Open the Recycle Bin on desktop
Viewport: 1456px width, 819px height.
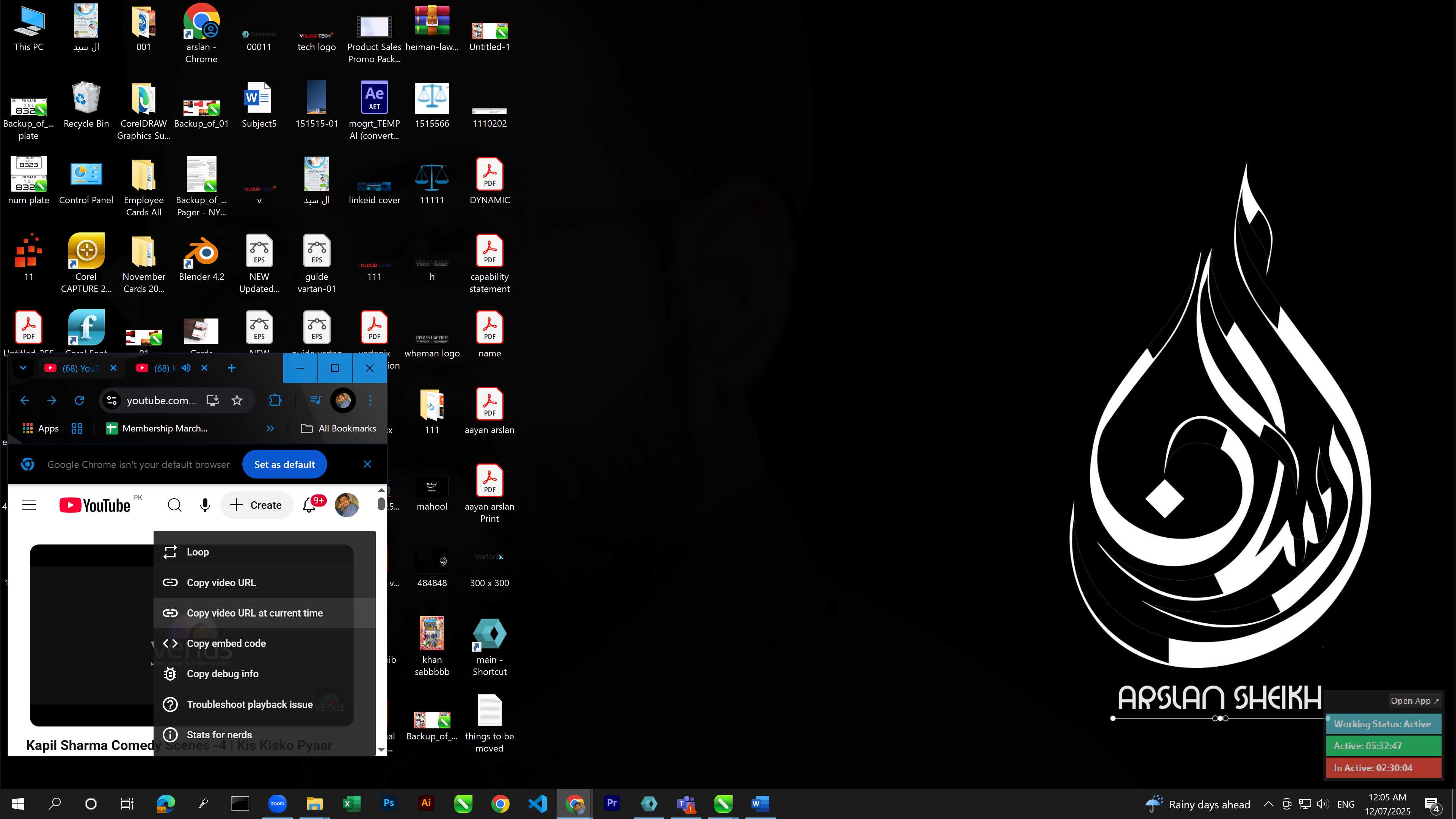pyautogui.click(x=86, y=105)
